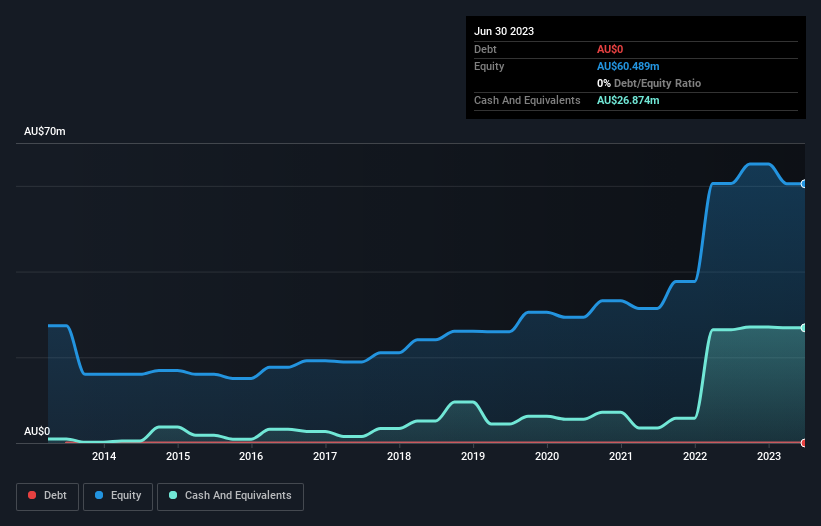Click the teal Cash legend dot
Screen dimensions: 821x526
click(x=173, y=495)
